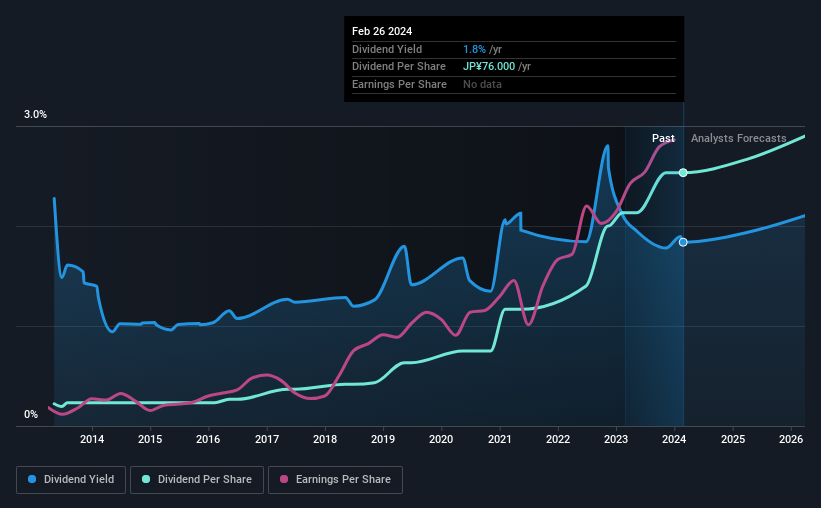Click the 'Feb 26 2024' tooltip date
This screenshot has width=821, height=508.
click(x=382, y=31)
